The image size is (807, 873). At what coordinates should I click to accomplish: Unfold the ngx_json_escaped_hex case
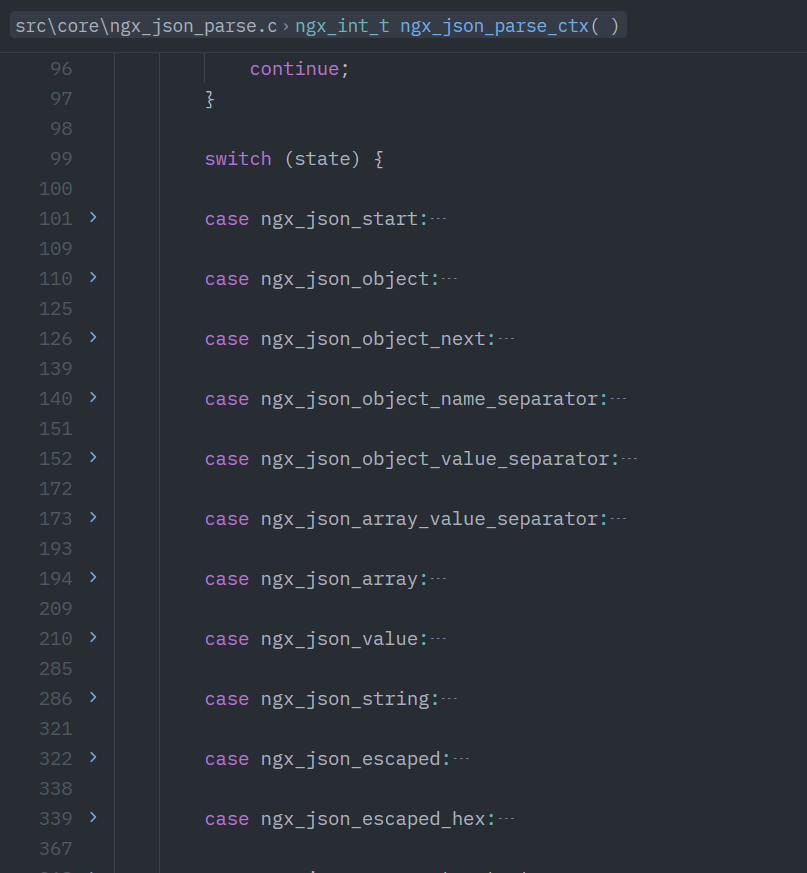pyautogui.click(x=94, y=818)
